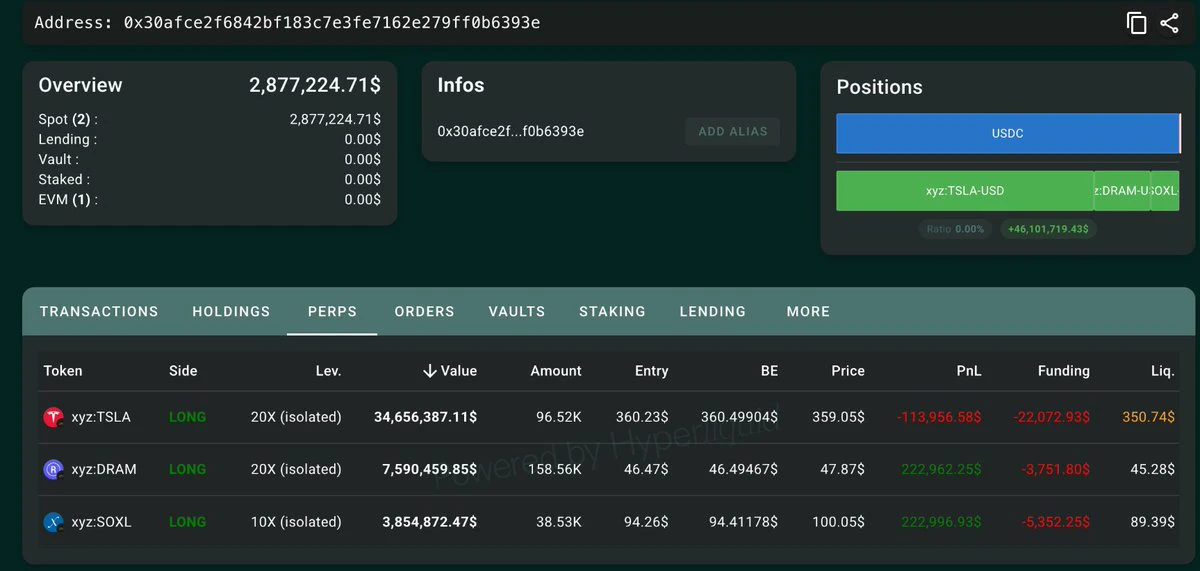
Task: Sort table by Side column header
Action: 183,371
